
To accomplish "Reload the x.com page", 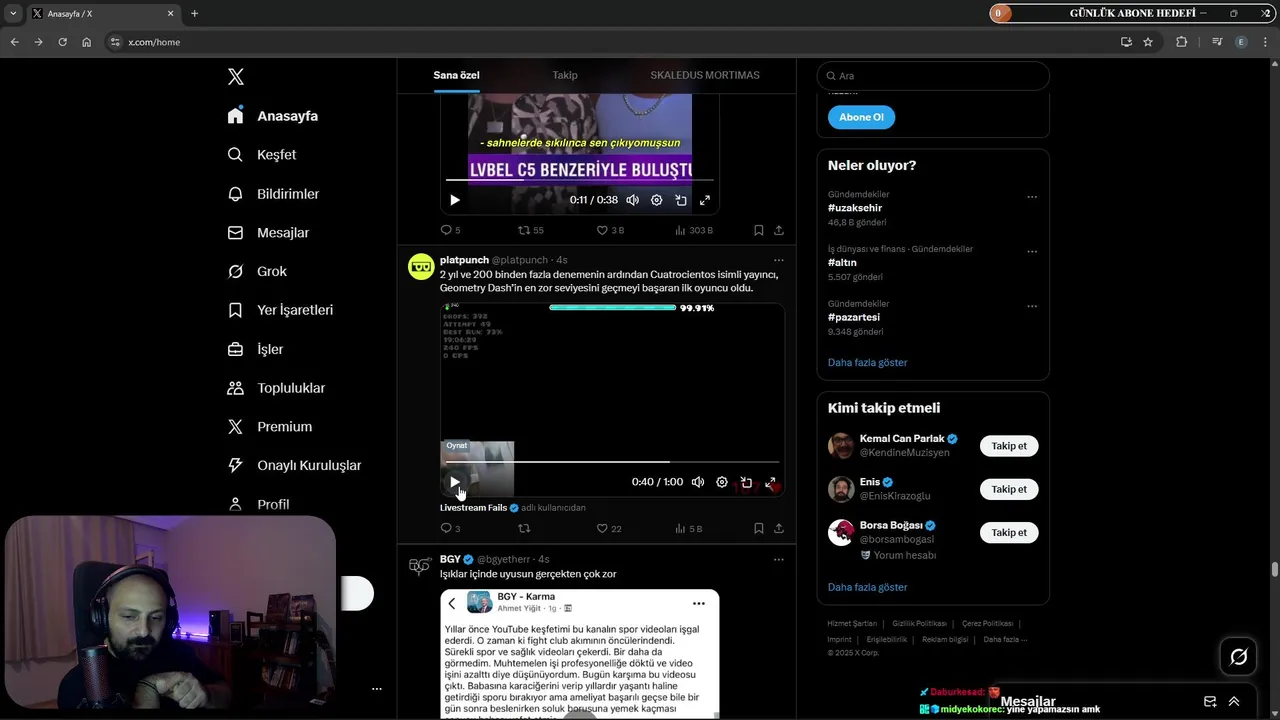I will coord(62,42).
